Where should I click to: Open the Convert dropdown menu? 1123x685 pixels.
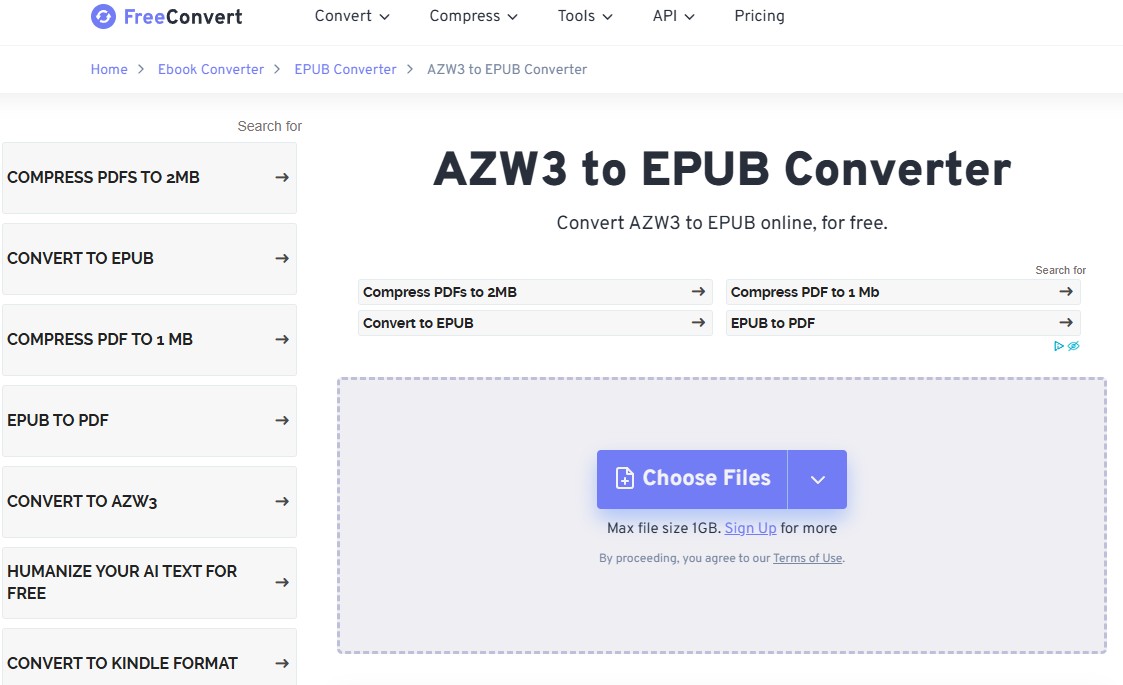(344, 16)
